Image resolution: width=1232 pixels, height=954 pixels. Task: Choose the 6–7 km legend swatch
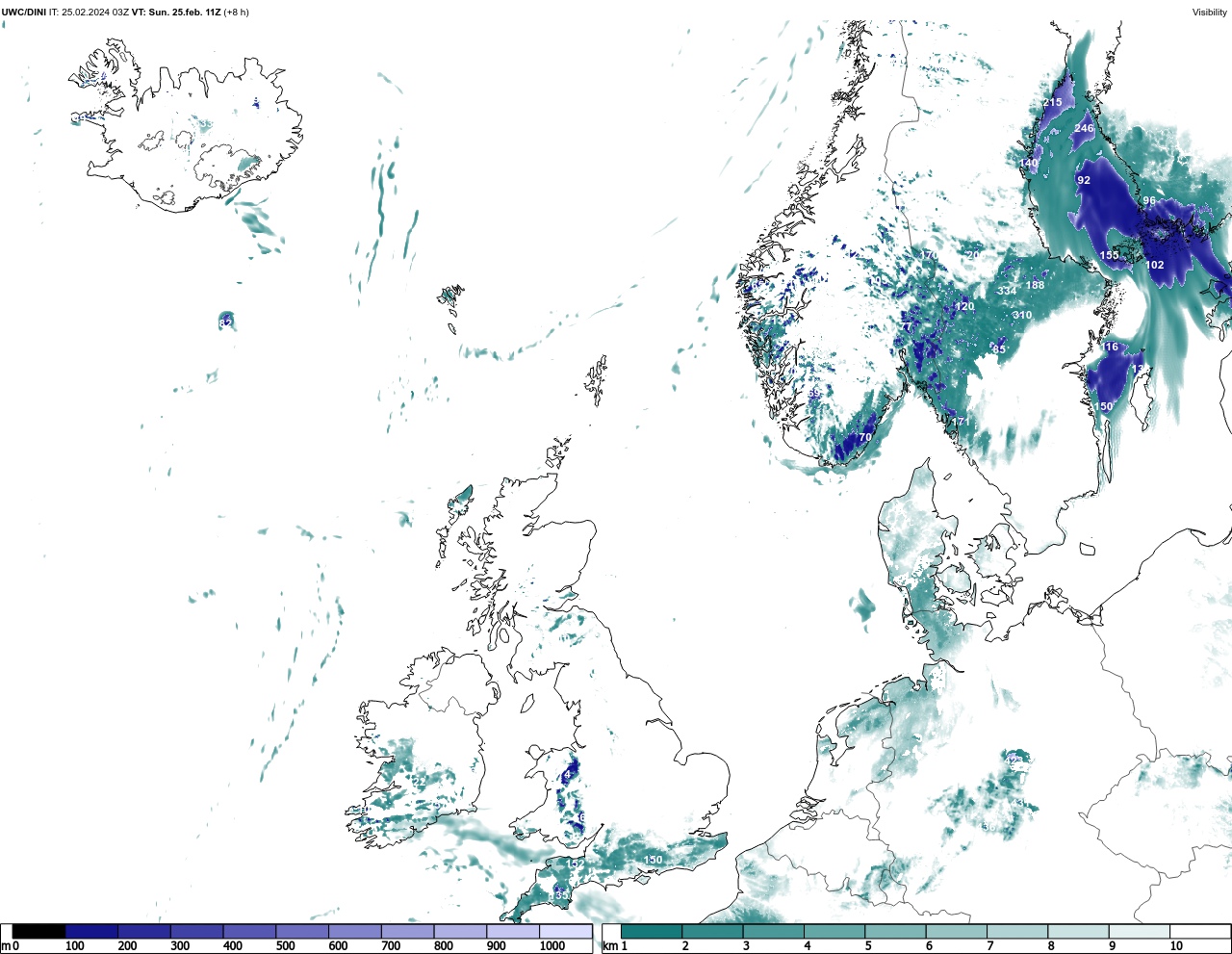point(956,932)
